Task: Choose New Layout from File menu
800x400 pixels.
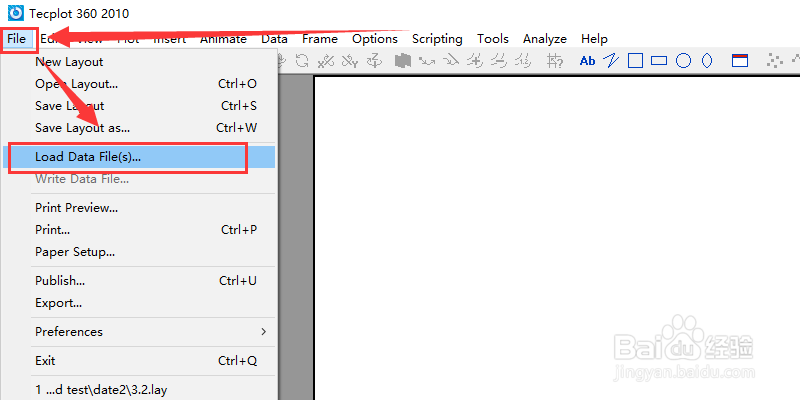Action: point(139,62)
